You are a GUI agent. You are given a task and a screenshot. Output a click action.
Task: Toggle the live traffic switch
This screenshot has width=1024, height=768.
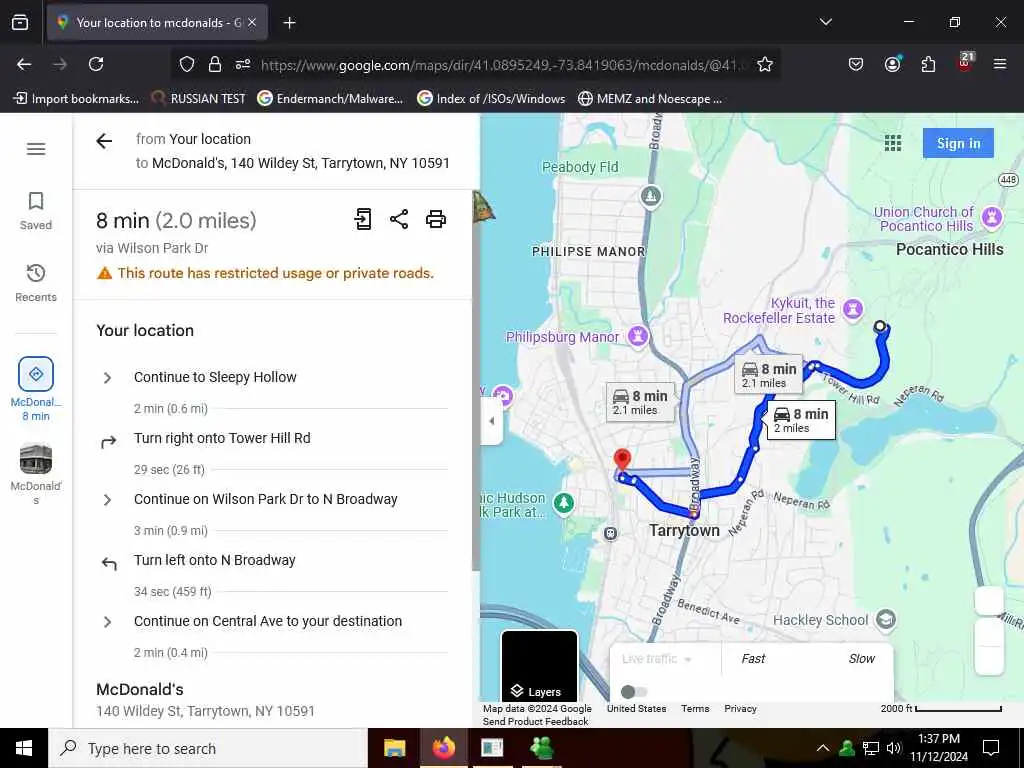[633, 692]
